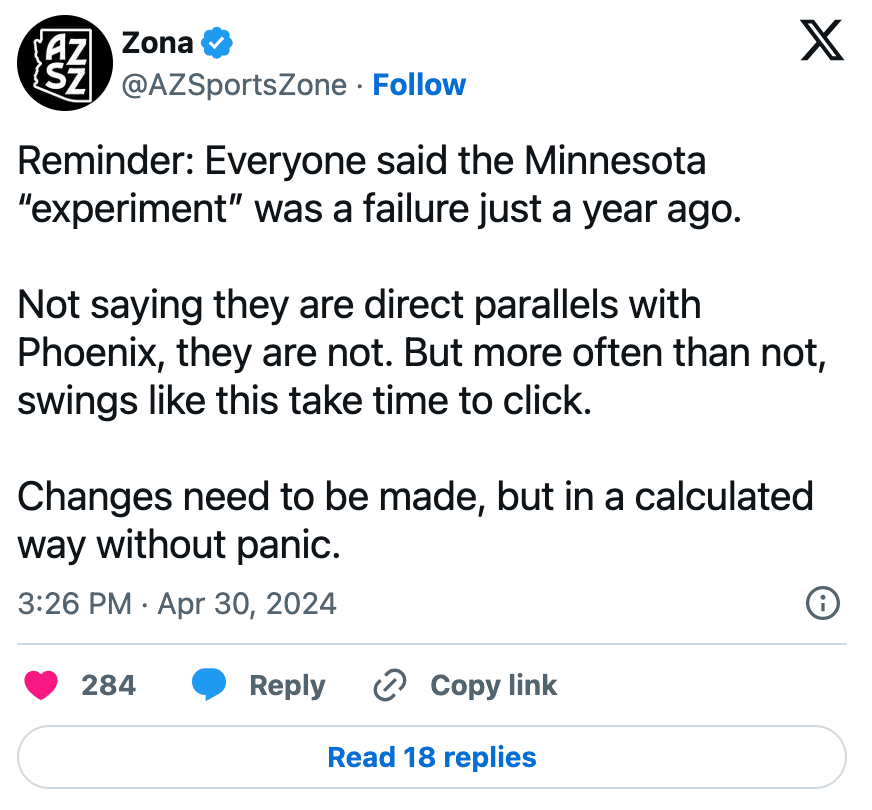Click the paragraph mentioning Phoenix parallels
The image size is (872, 810).
pos(422,352)
